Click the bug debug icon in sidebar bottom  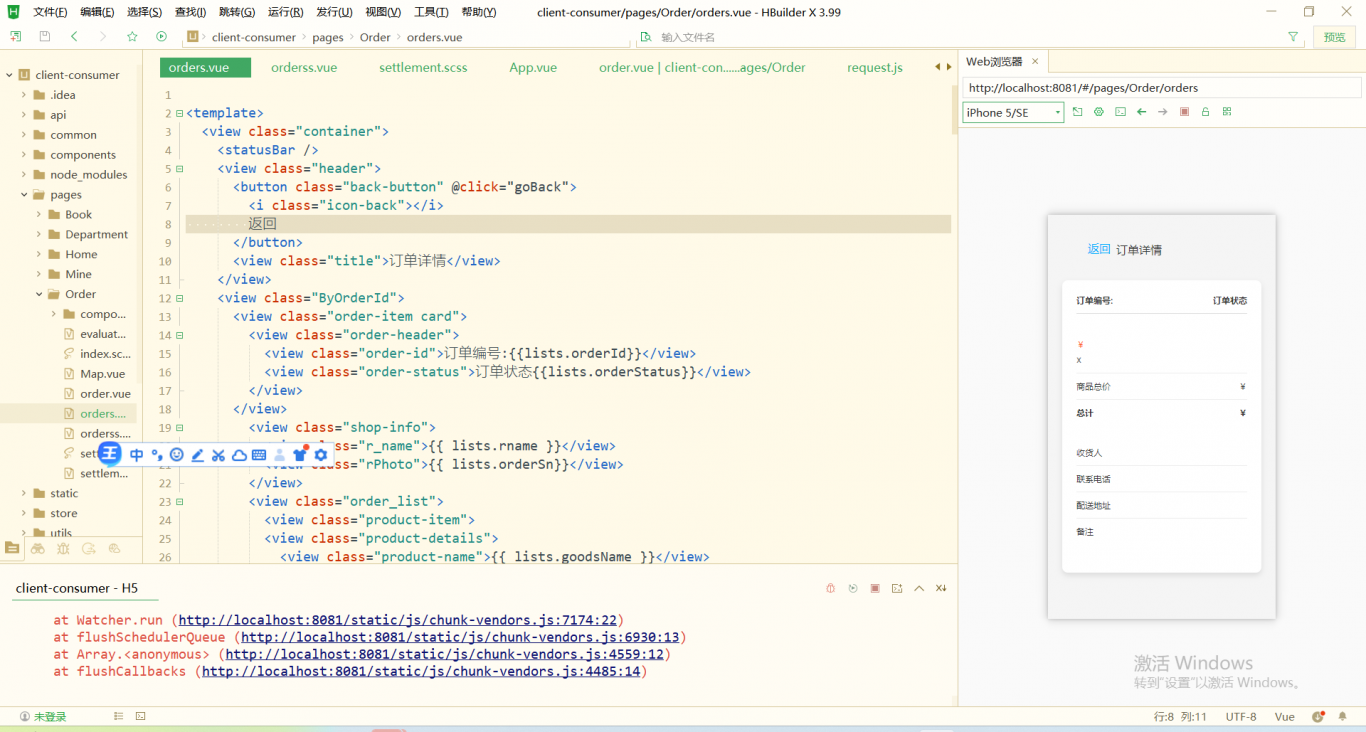coord(64,548)
